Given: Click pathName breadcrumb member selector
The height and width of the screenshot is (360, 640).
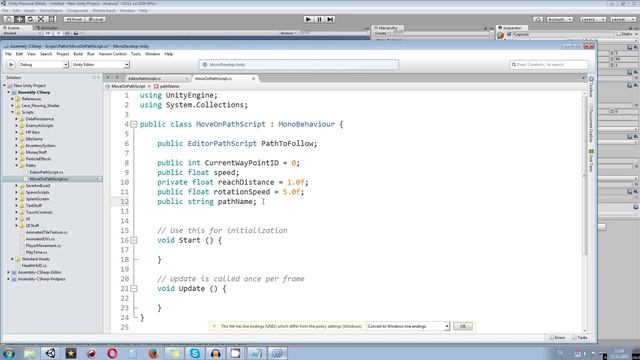Looking at the screenshot, I should tap(167, 87).
